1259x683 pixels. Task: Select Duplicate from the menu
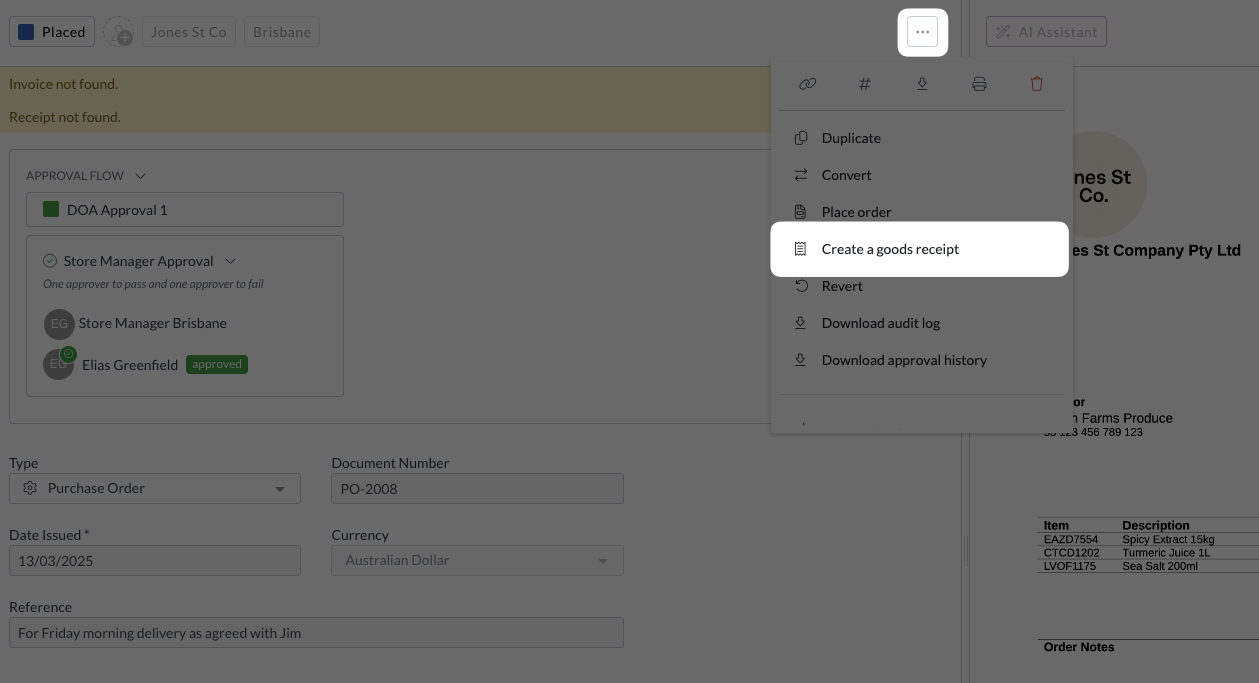coord(921,138)
